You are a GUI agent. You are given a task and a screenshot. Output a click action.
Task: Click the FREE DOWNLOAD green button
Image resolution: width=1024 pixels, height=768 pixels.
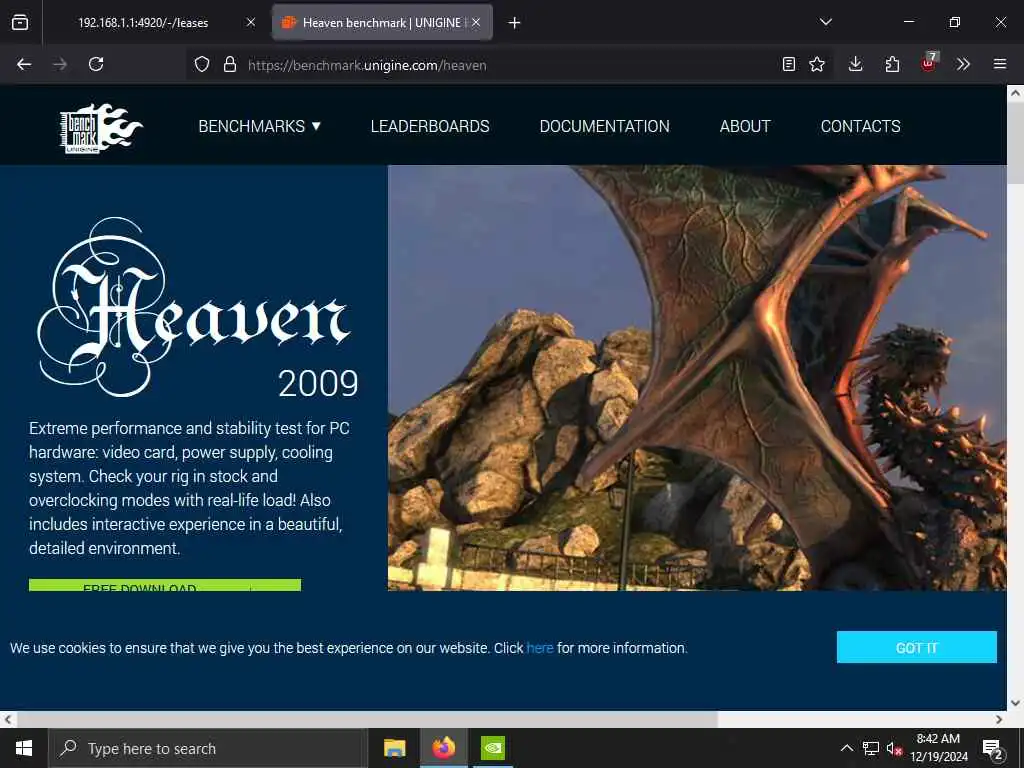click(x=165, y=585)
